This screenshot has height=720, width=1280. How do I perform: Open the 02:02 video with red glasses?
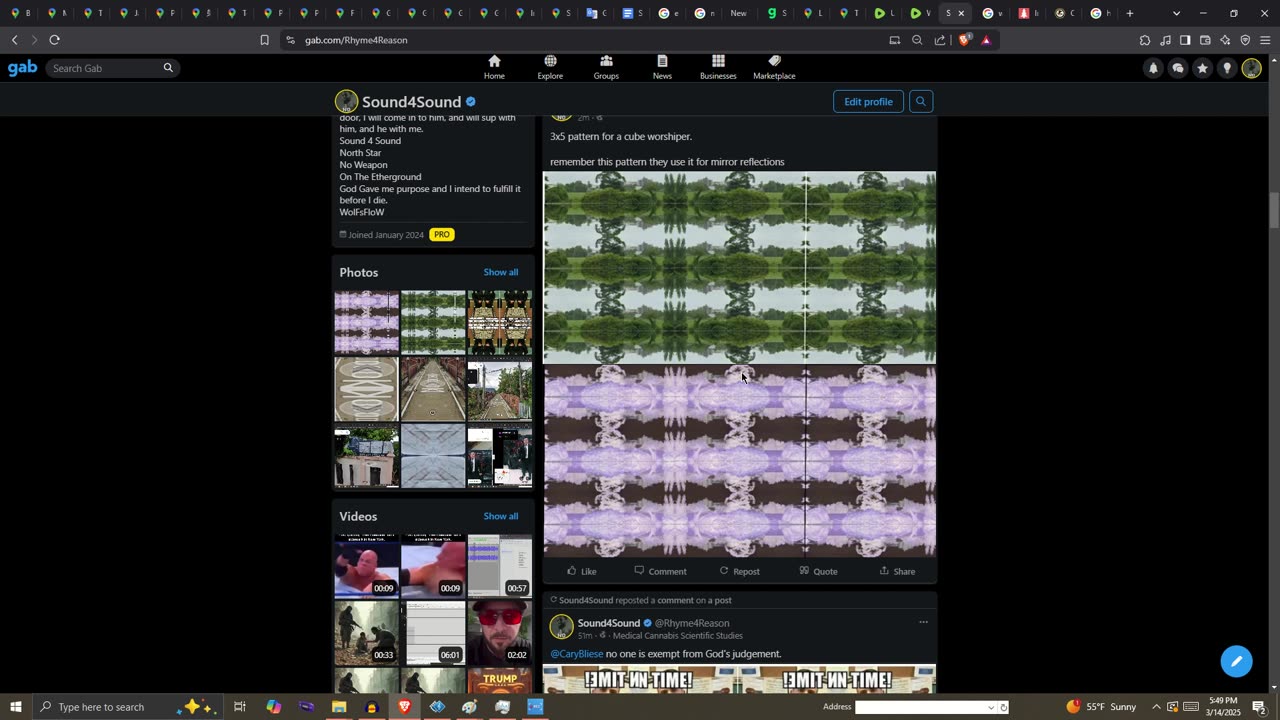point(500,633)
